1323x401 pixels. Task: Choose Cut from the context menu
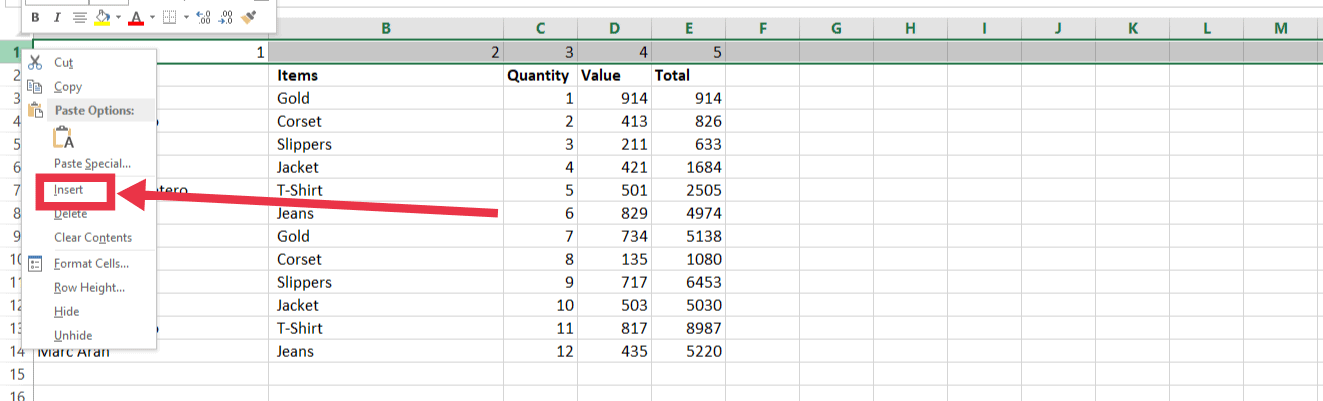tap(63, 62)
